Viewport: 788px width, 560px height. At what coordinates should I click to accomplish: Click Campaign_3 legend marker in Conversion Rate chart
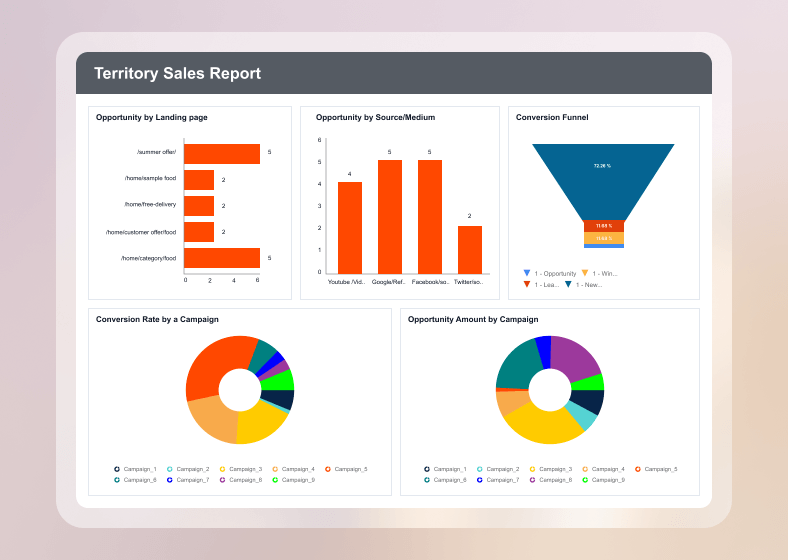(x=223, y=469)
